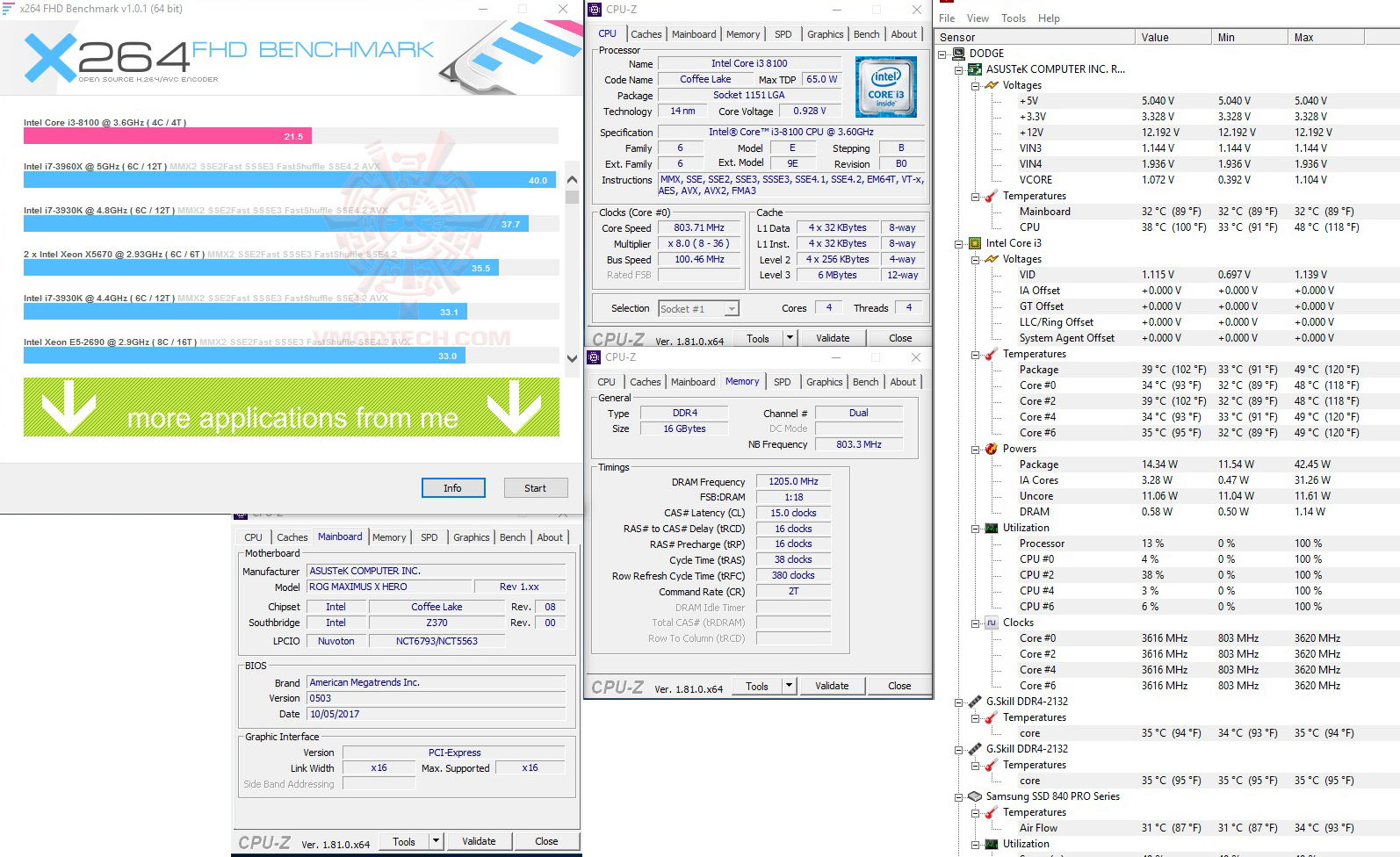Click the Powers flame icon in HWMonitor

click(x=992, y=449)
